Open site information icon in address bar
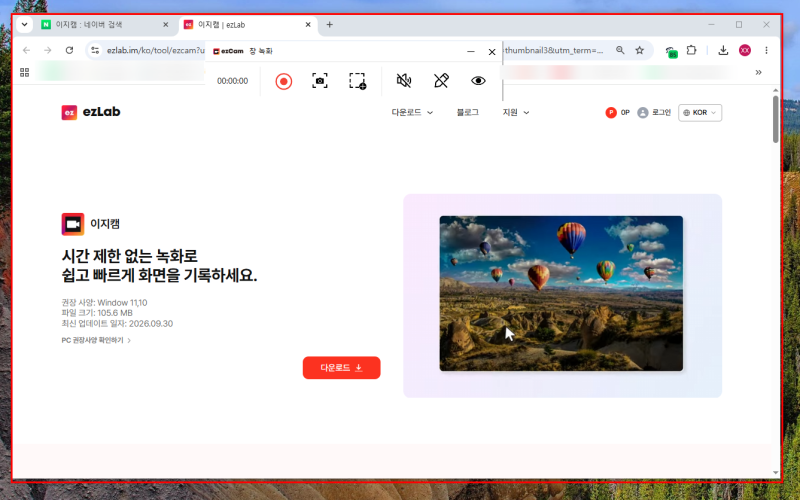This screenshot has width=800, height=500. click(x=95, y=50)
